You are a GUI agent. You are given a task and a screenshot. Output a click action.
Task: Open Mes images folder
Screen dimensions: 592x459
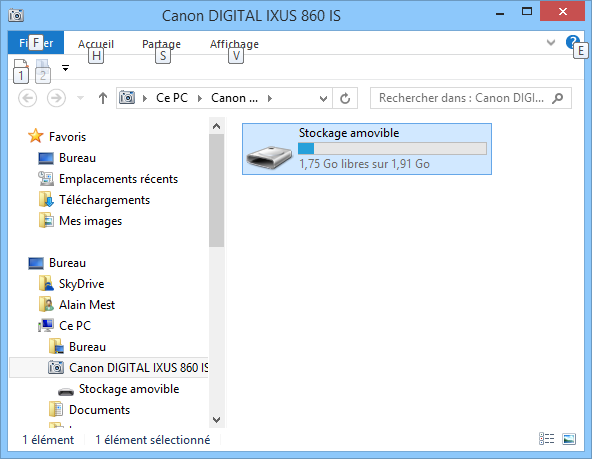(90, 221)
